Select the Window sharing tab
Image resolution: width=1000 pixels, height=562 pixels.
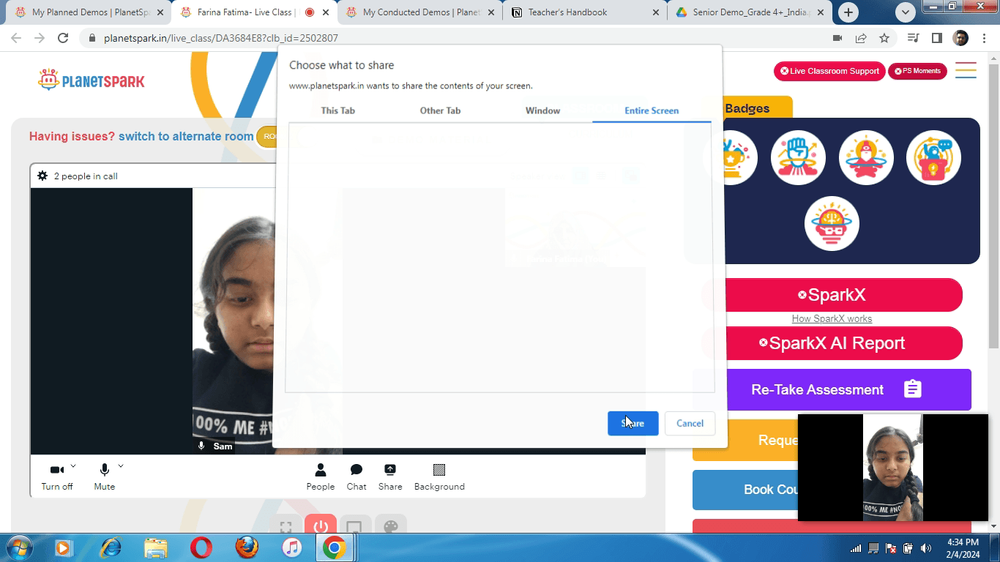click(543, 110)
